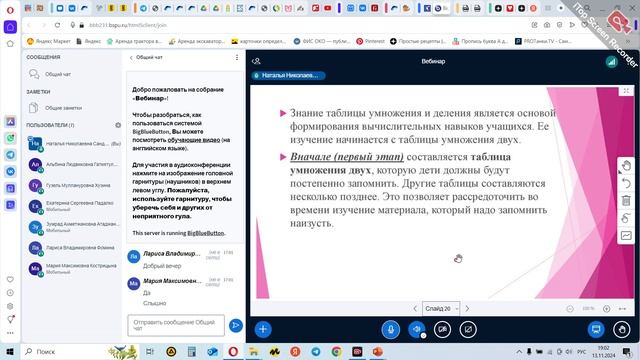This screenshot has height=360, width=640.
Task: Toggle the user list panel
Action: (x=256, y=61)
